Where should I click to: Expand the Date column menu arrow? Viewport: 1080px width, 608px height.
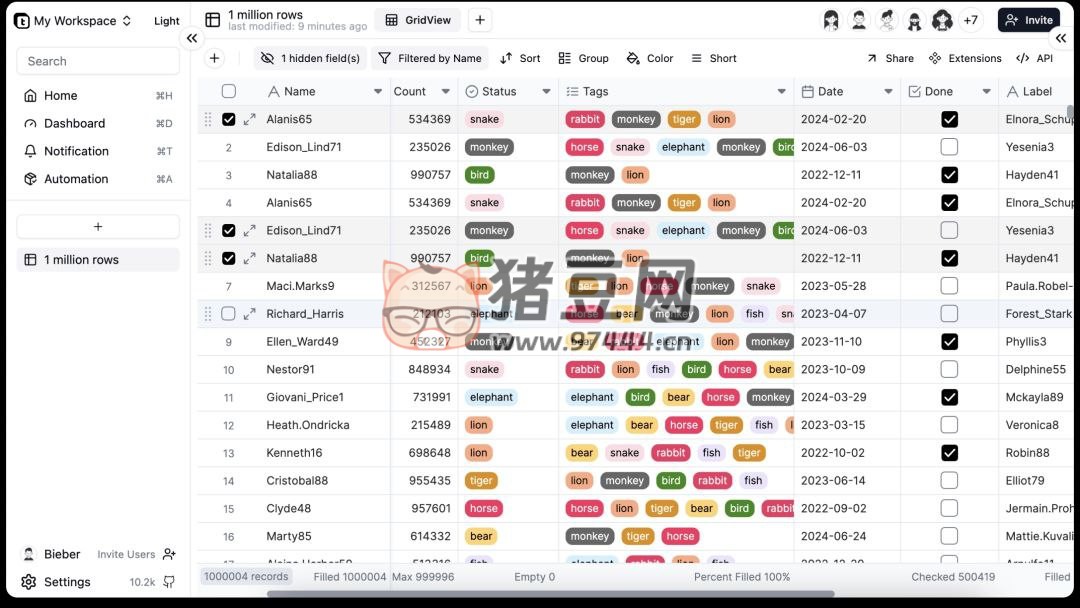coord(891,91)
